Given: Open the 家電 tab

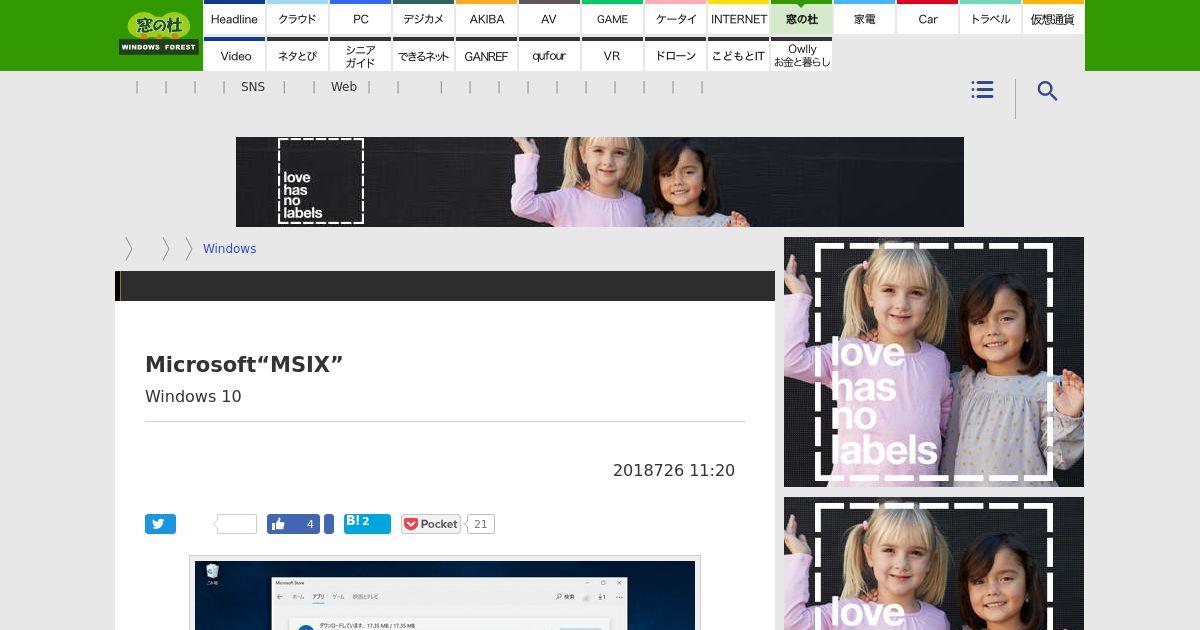Looking at the screenshot, I should pyautogui.click(x=864, y=18).
